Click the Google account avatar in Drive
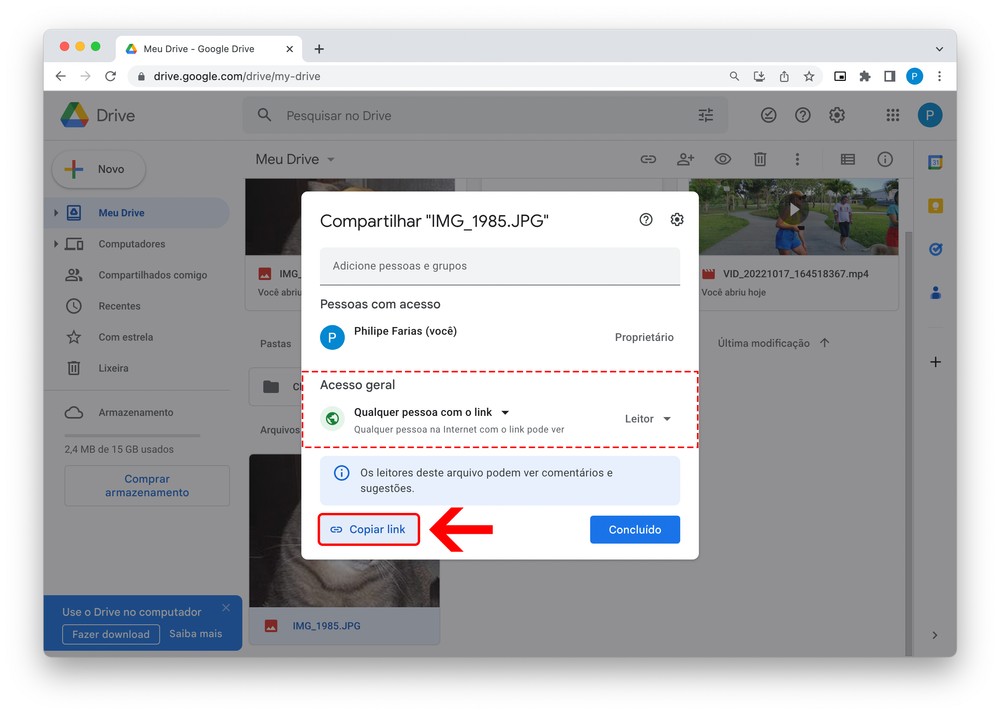The image size is (1000, 714). (x=930, y=115)
